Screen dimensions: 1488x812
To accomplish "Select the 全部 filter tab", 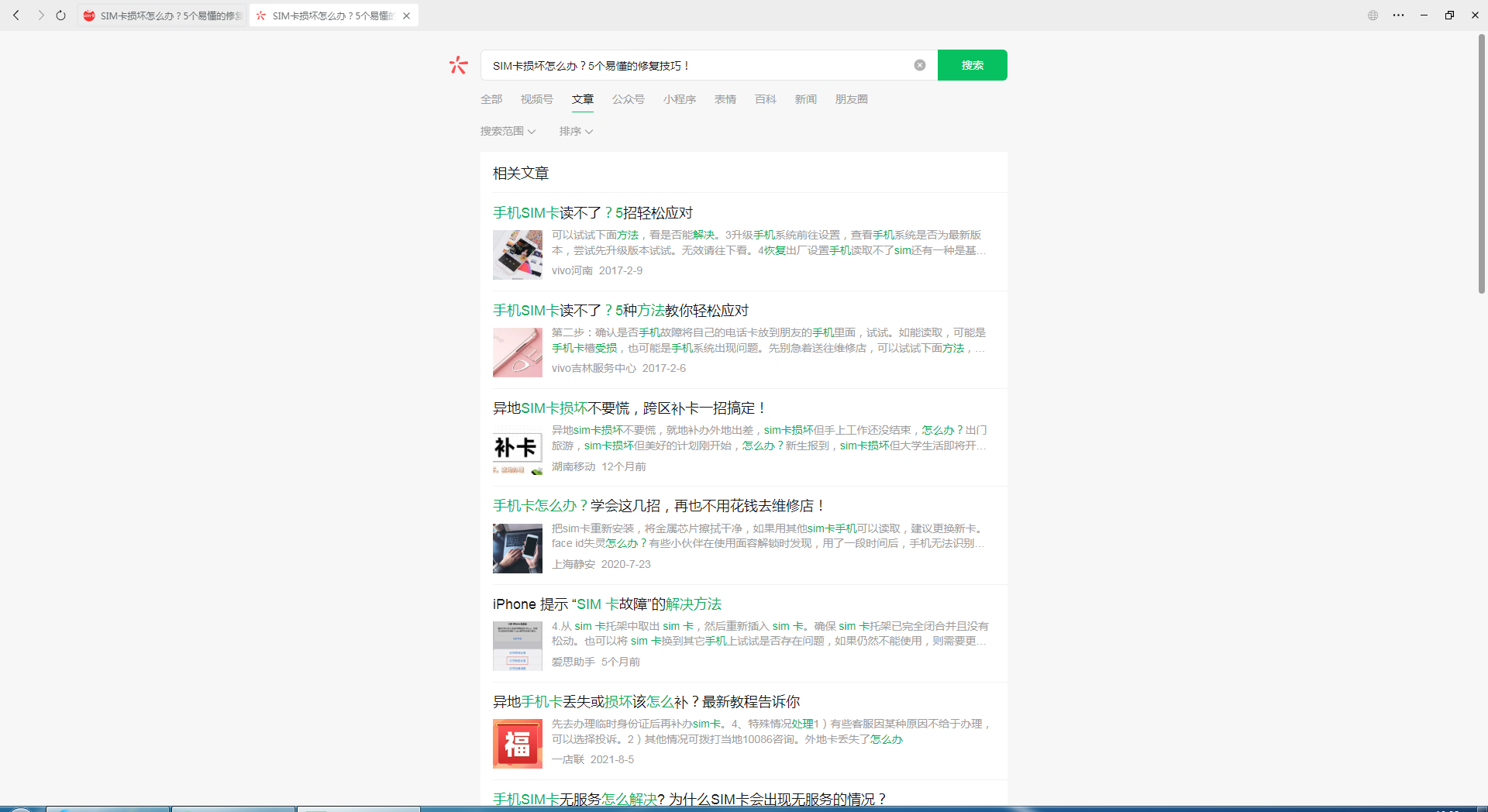I will pyautogui.click(x=491, y=99).
